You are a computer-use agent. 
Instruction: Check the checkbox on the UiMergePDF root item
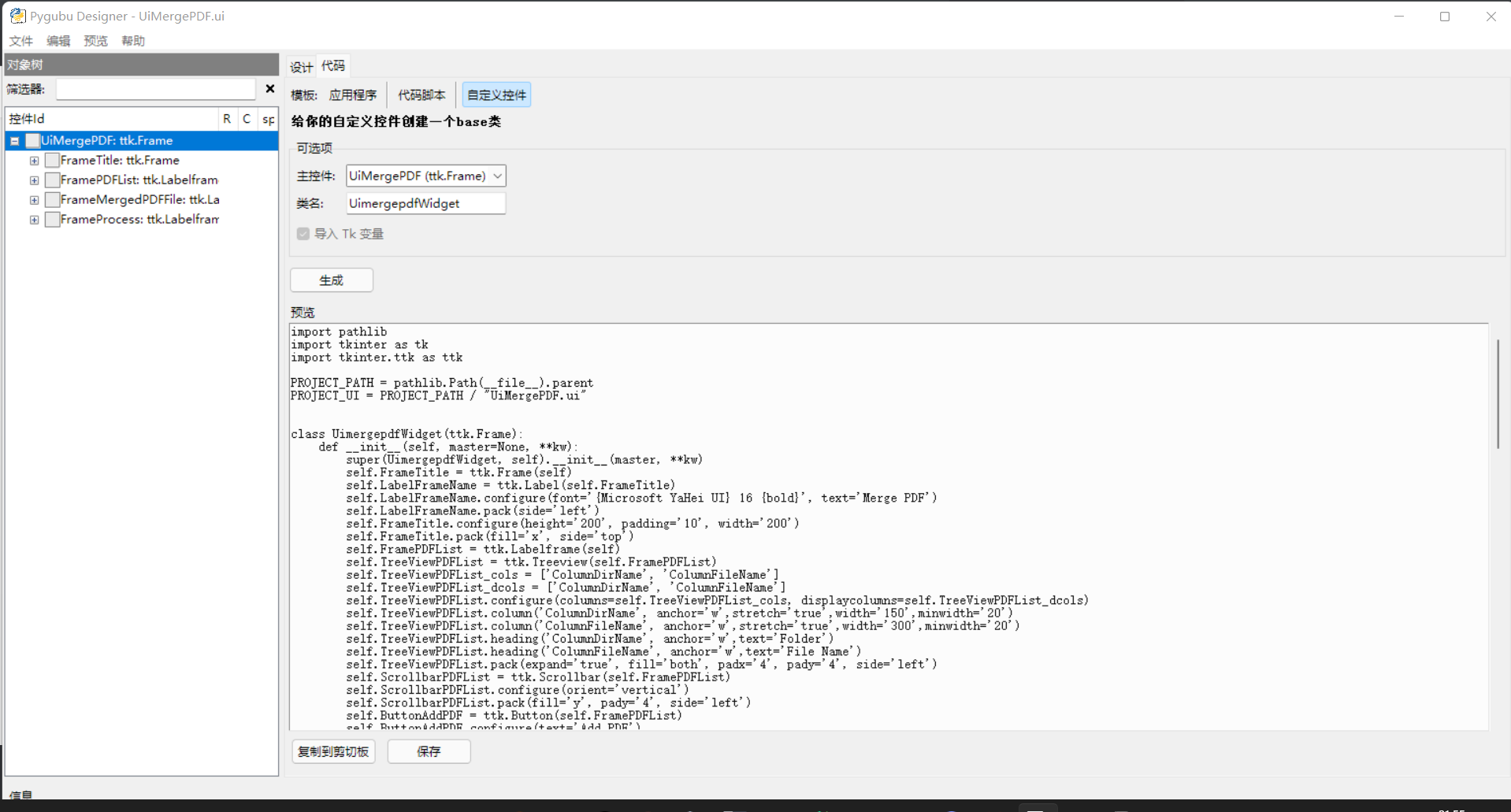32,140
